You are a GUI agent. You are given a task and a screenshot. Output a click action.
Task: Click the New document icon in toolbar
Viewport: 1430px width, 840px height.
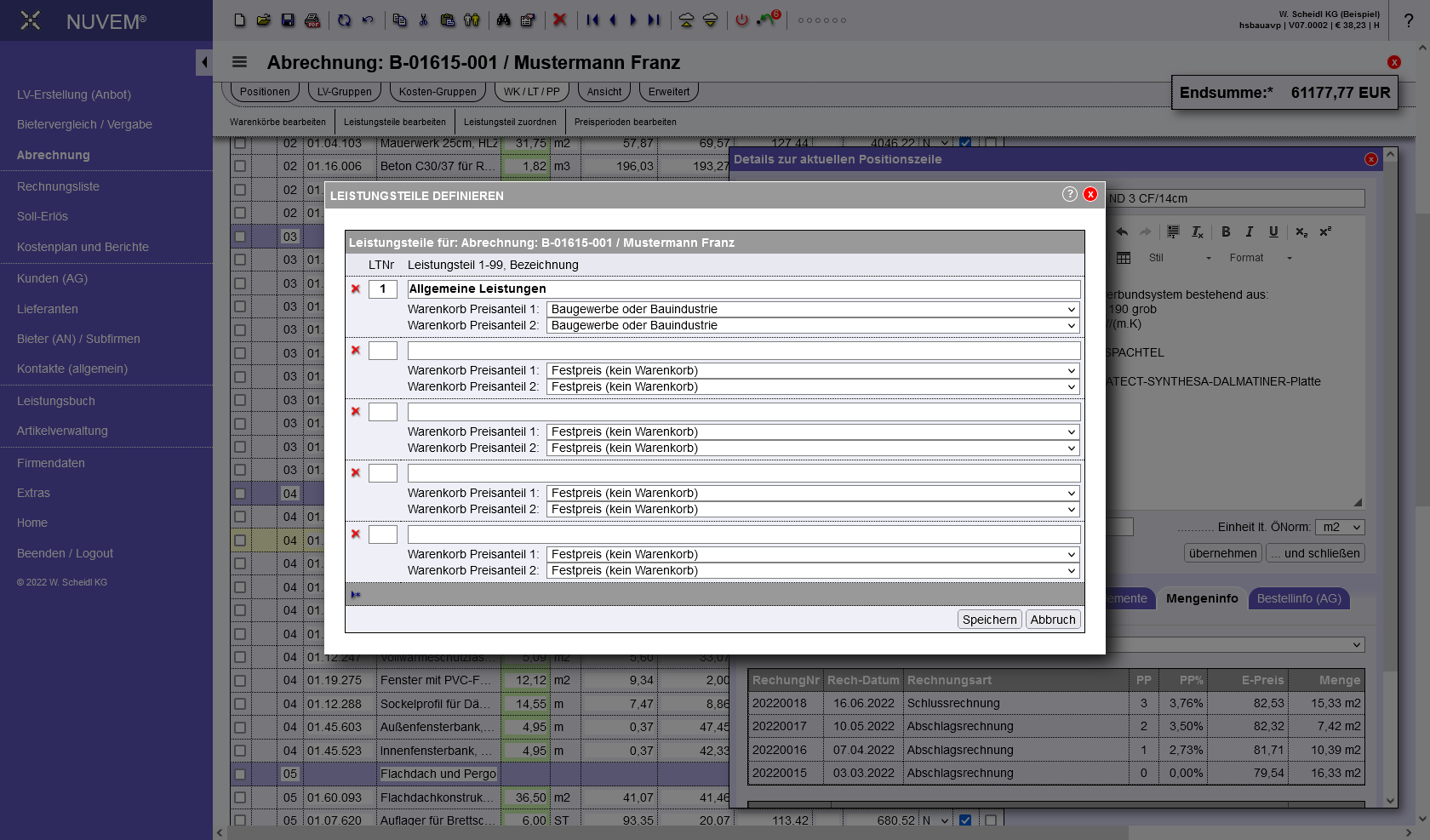[x=240, y=20]
